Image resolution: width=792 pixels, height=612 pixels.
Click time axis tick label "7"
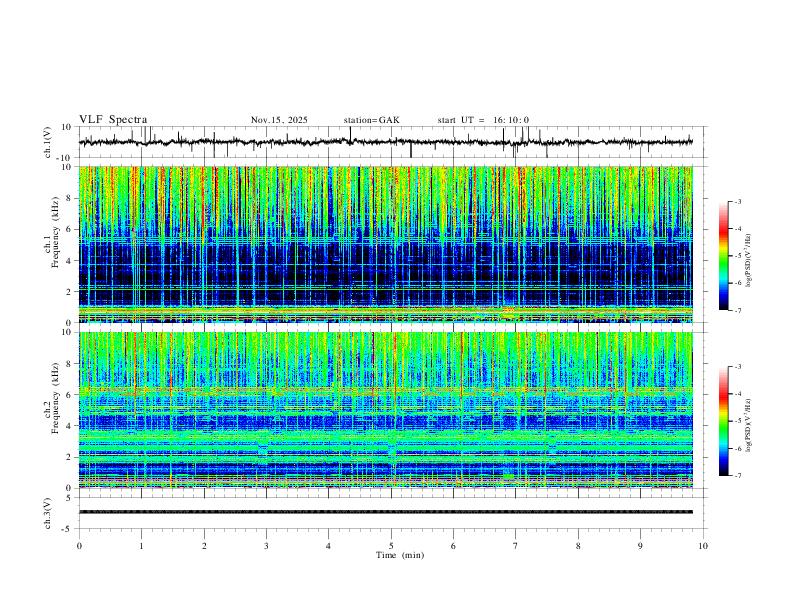tap(516, 546)
